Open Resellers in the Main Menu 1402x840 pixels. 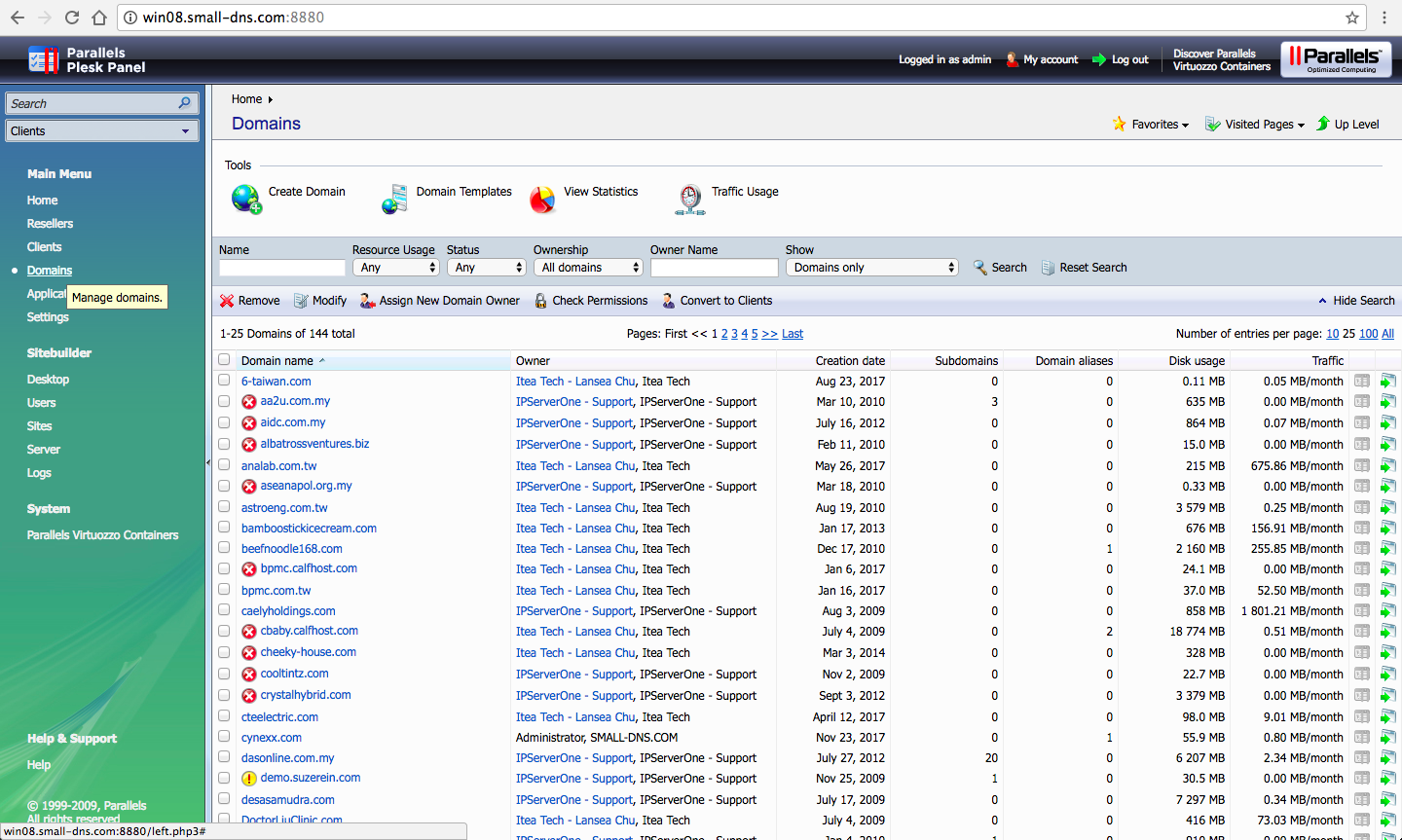click(50, 224)
